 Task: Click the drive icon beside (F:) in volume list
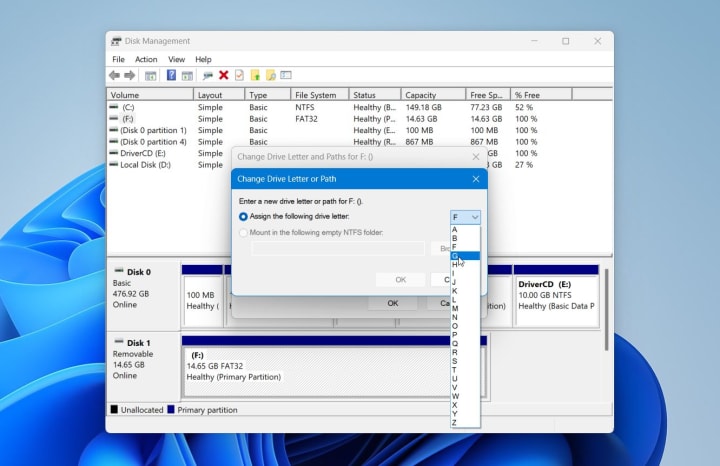pyautogui.click(x=113, y=118)
